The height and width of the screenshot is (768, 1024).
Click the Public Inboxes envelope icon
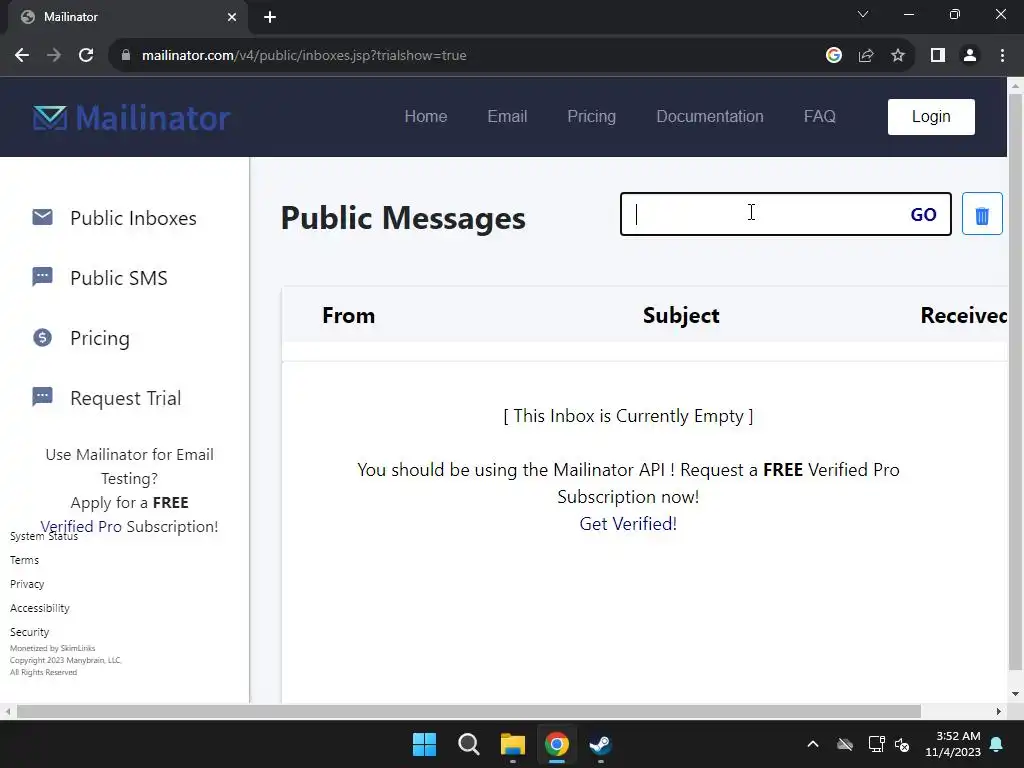[x=42, y=217]
